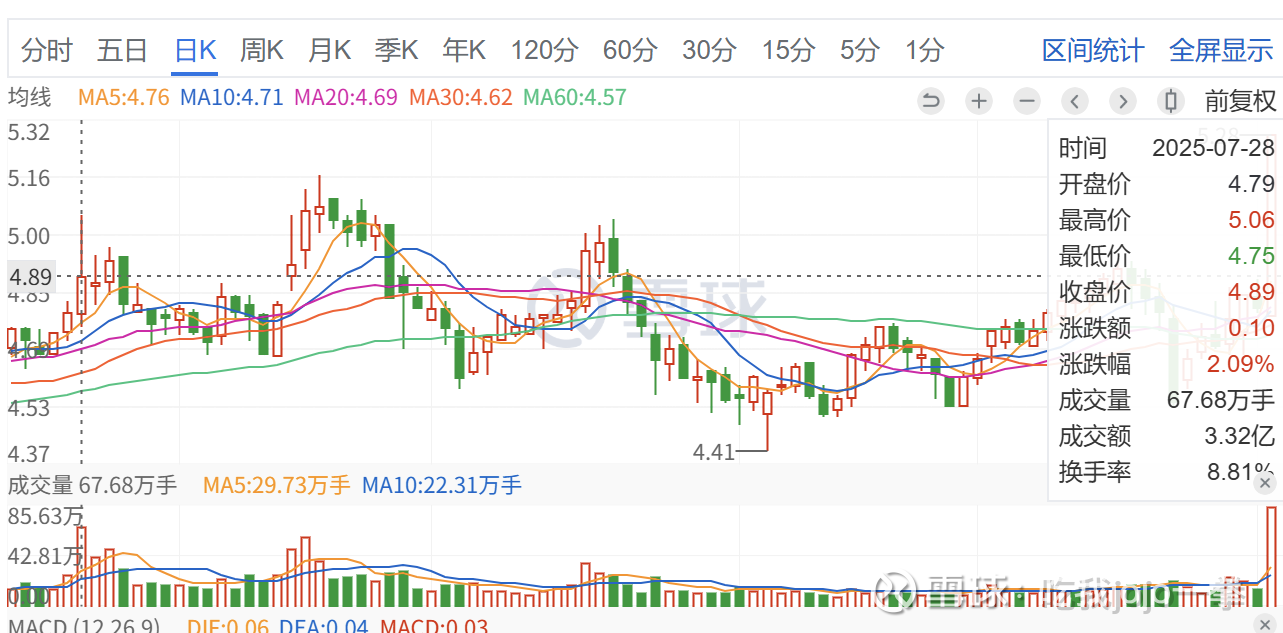Click the 最低价 4.75 value
Image resolution: width=1283 pixels, height=633 pixels.
1251,256
